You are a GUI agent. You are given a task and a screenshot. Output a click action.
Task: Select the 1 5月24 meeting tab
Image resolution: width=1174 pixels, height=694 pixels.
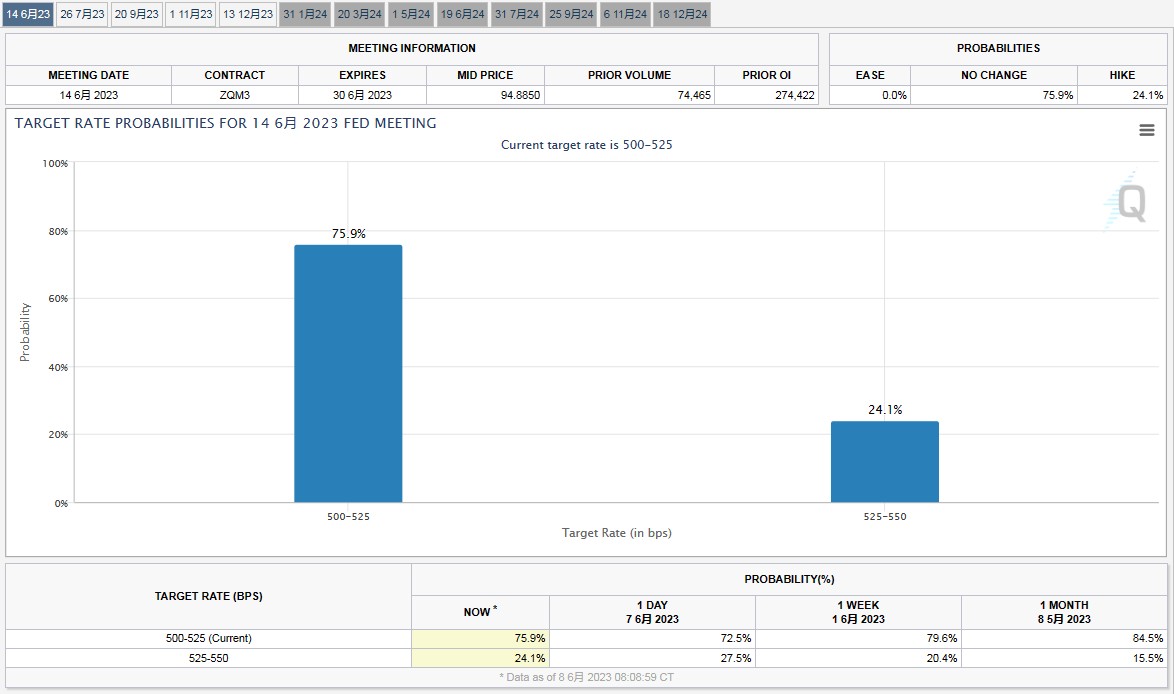click(x=411, y=14)
